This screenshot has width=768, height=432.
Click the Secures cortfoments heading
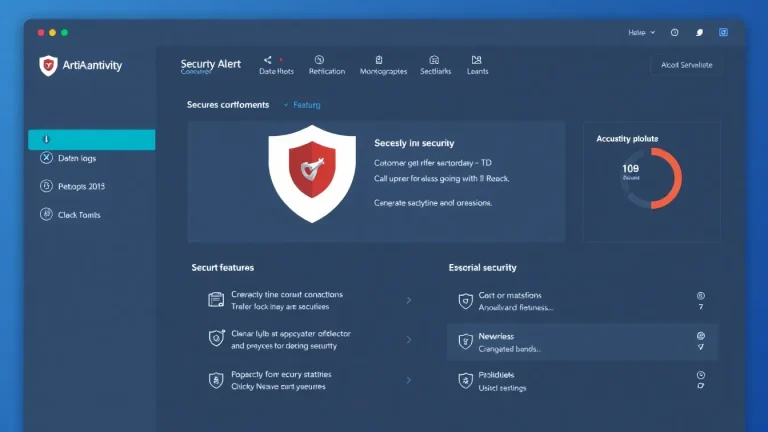point(228,105)
